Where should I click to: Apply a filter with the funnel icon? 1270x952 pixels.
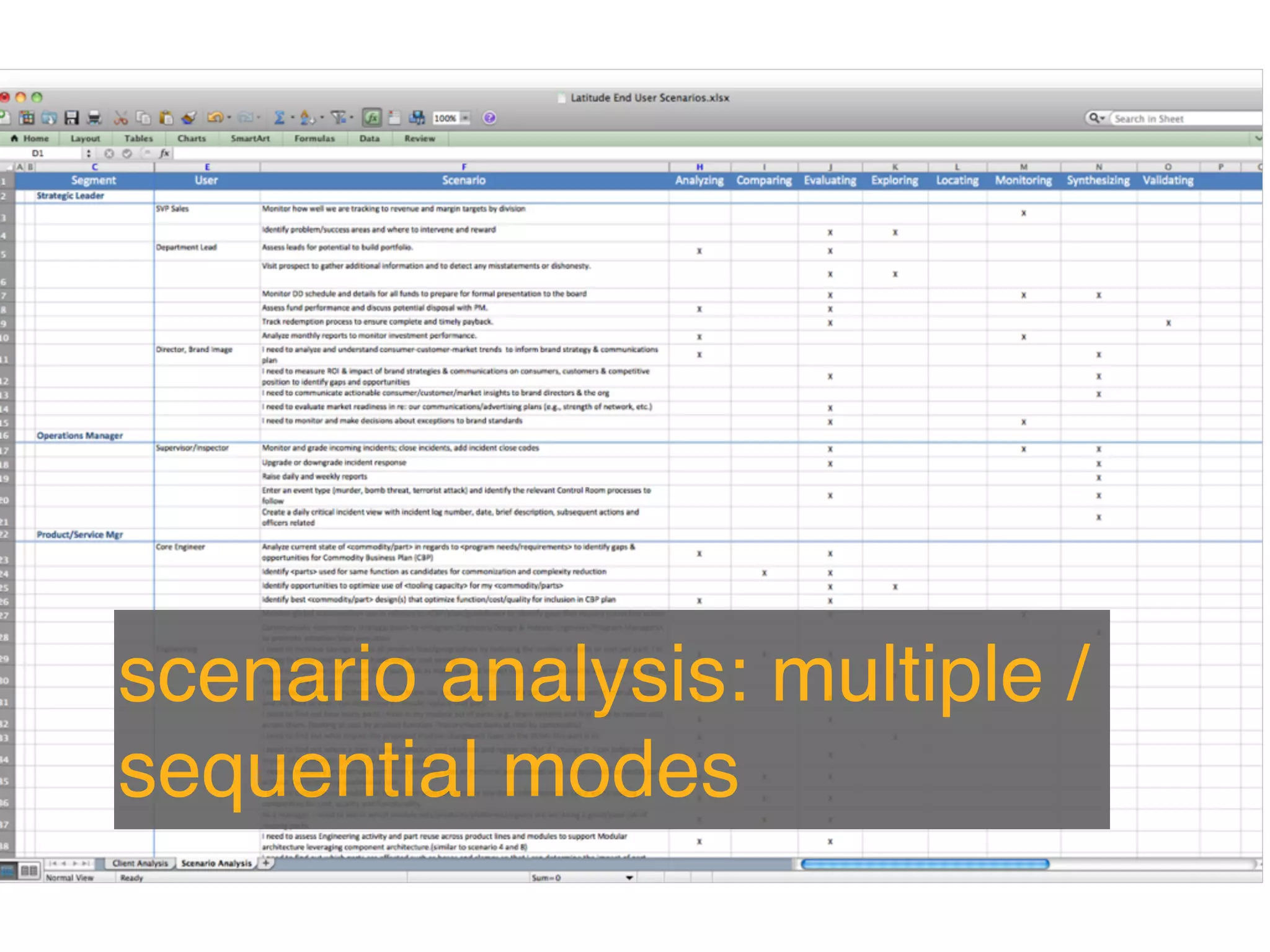(x=339, y=118)
